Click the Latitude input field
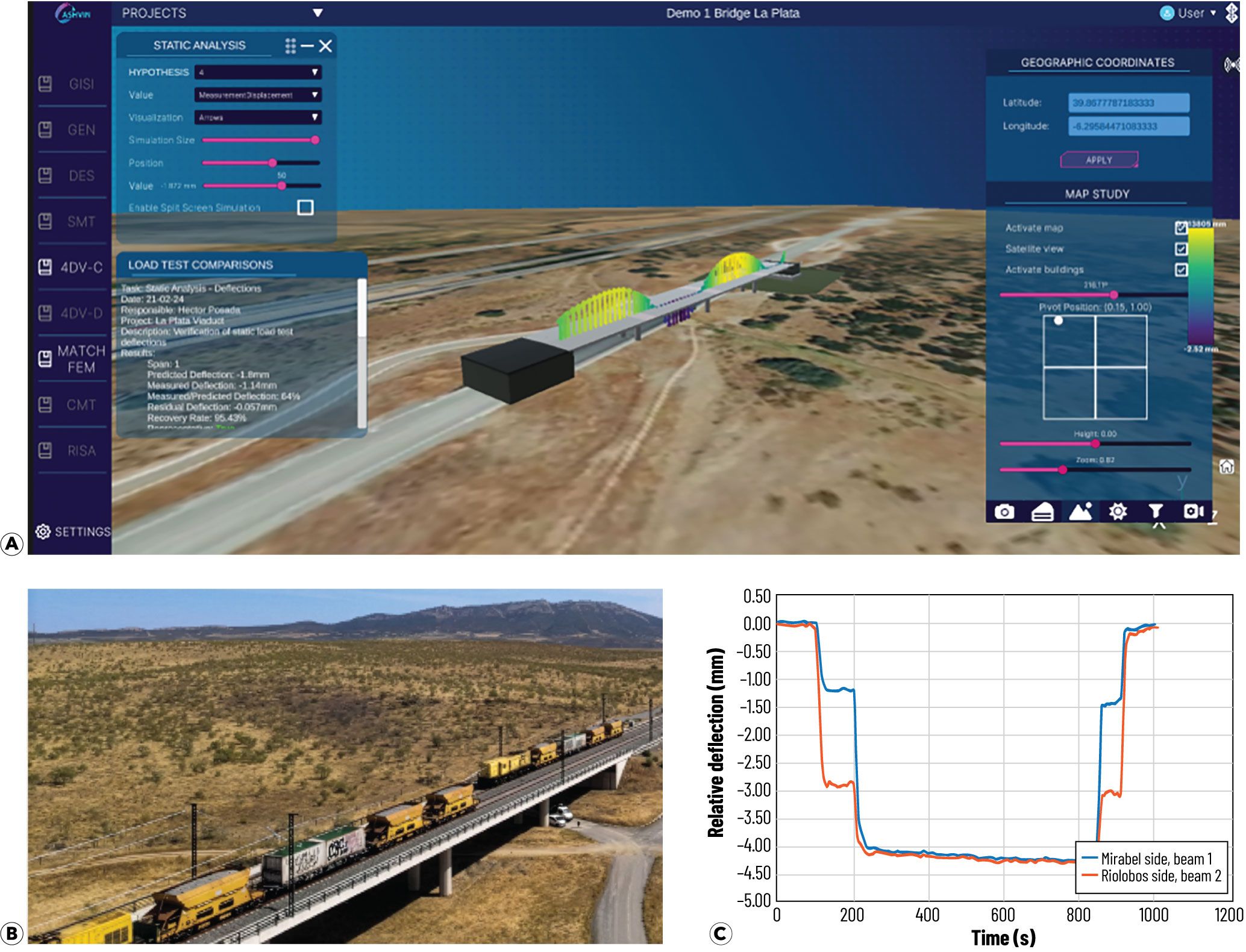 click(x=1129, y=103)
